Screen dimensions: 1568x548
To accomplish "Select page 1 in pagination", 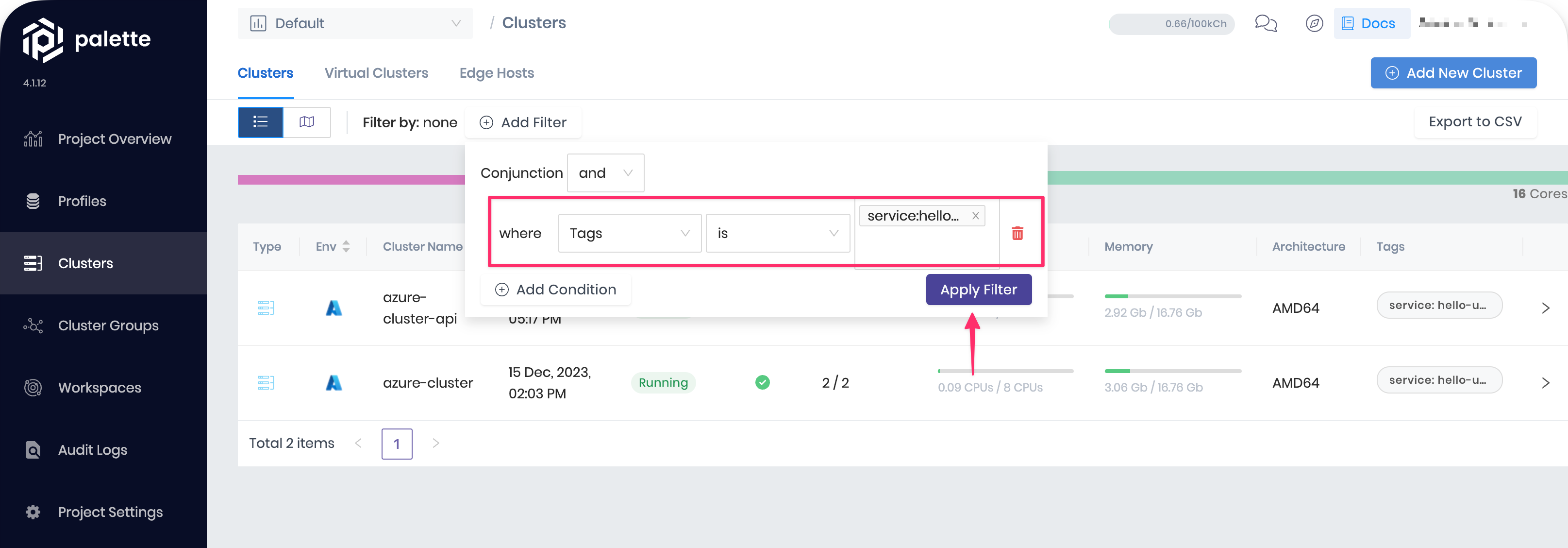I will pos(397,444).
